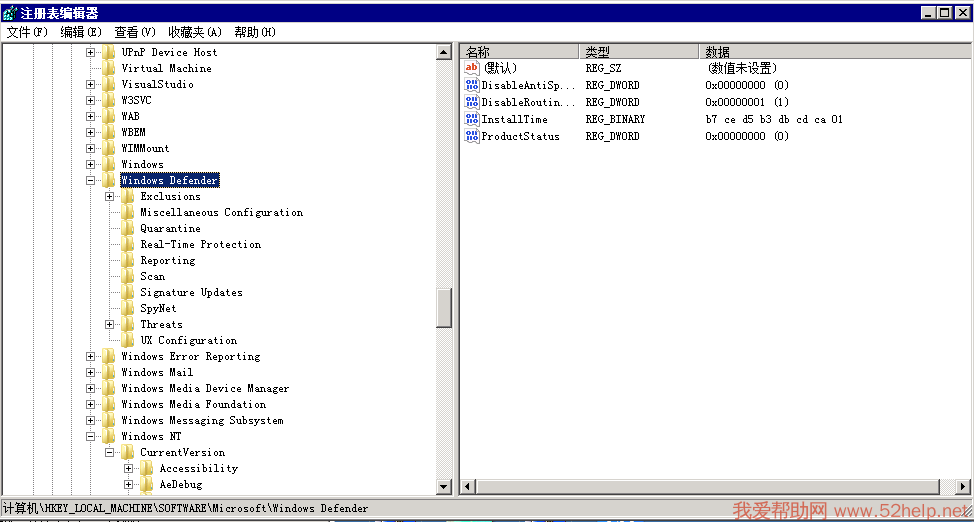Select the Signature Updates key
This screenshot has width=974, height=522.
point(191,293)
